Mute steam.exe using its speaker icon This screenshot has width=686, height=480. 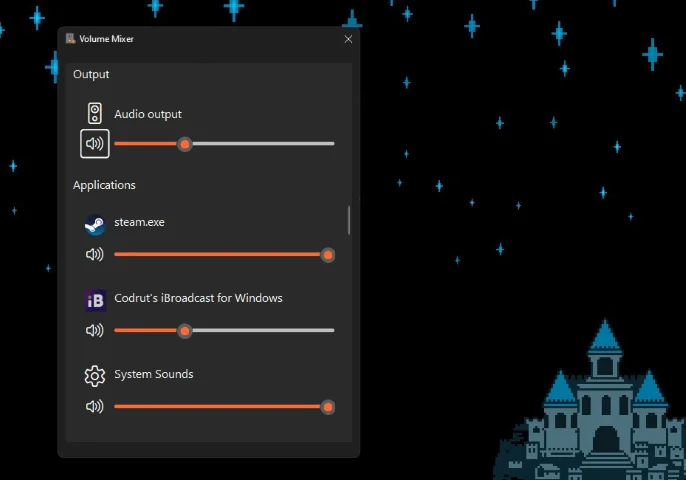95,255
